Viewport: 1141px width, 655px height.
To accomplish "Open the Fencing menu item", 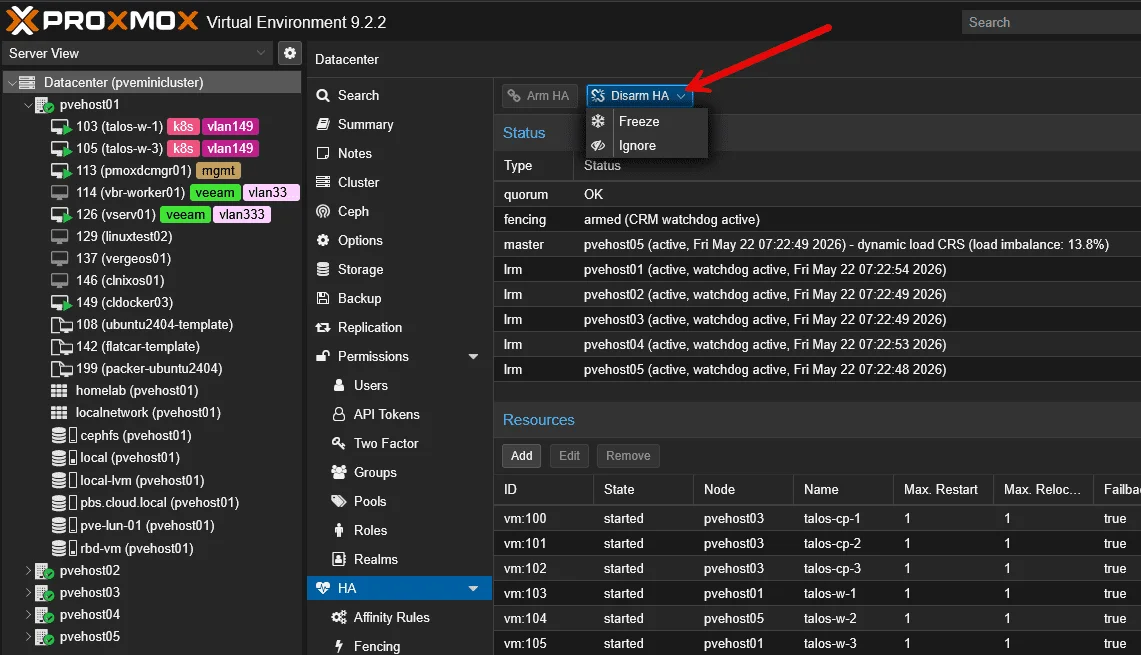I will pyautogui.click(x=399, y=646).
